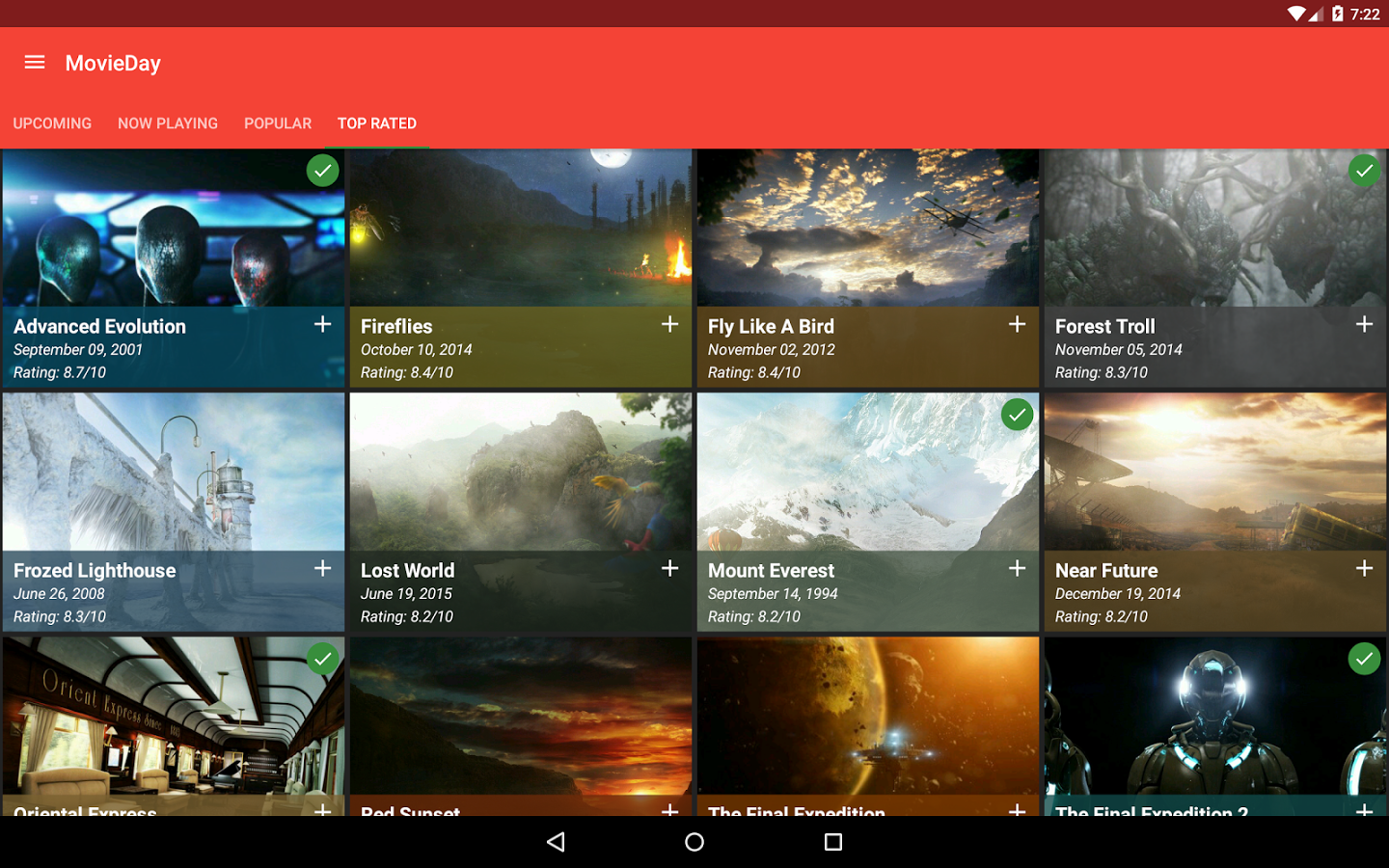Image resolution: width=1389 pixels, height=868 pixels.
Task: Open the hamburger navigation menu
Action: click(35, 63)
